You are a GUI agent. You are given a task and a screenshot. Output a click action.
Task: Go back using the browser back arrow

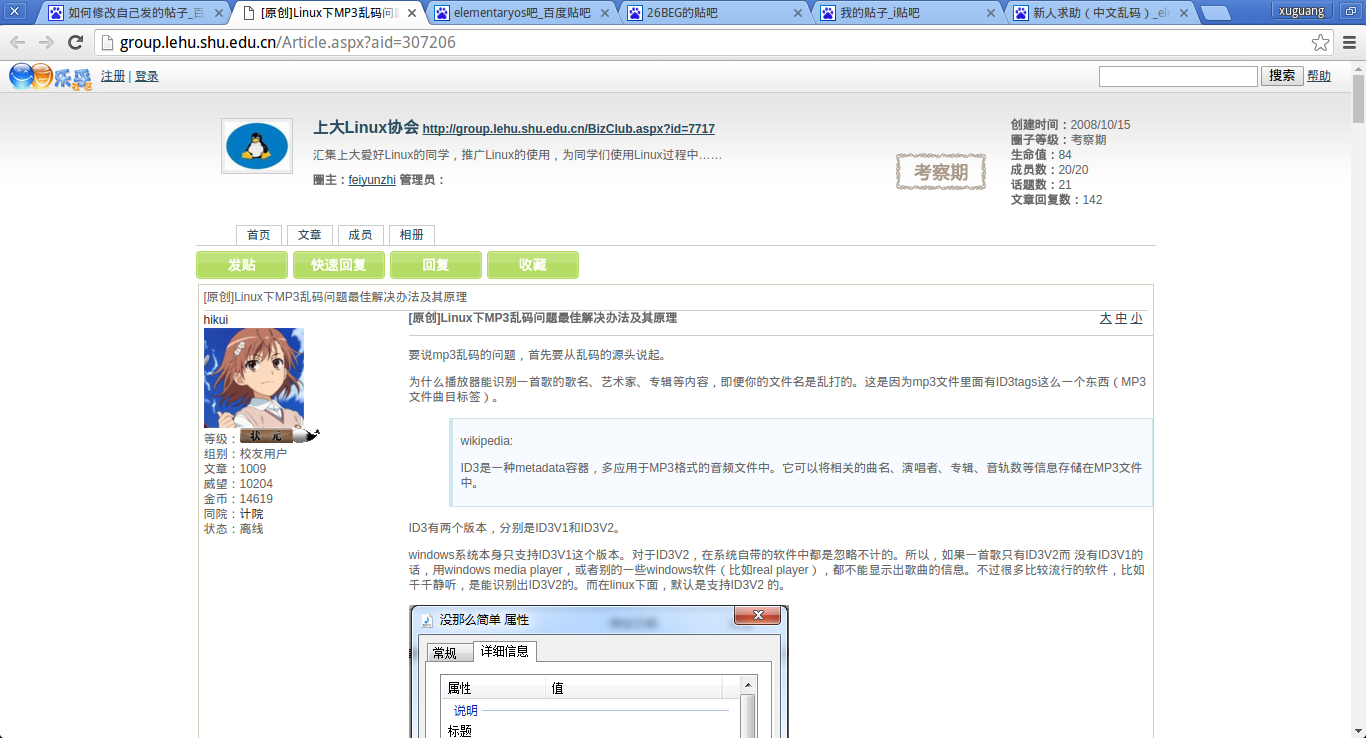click(17, 42)
